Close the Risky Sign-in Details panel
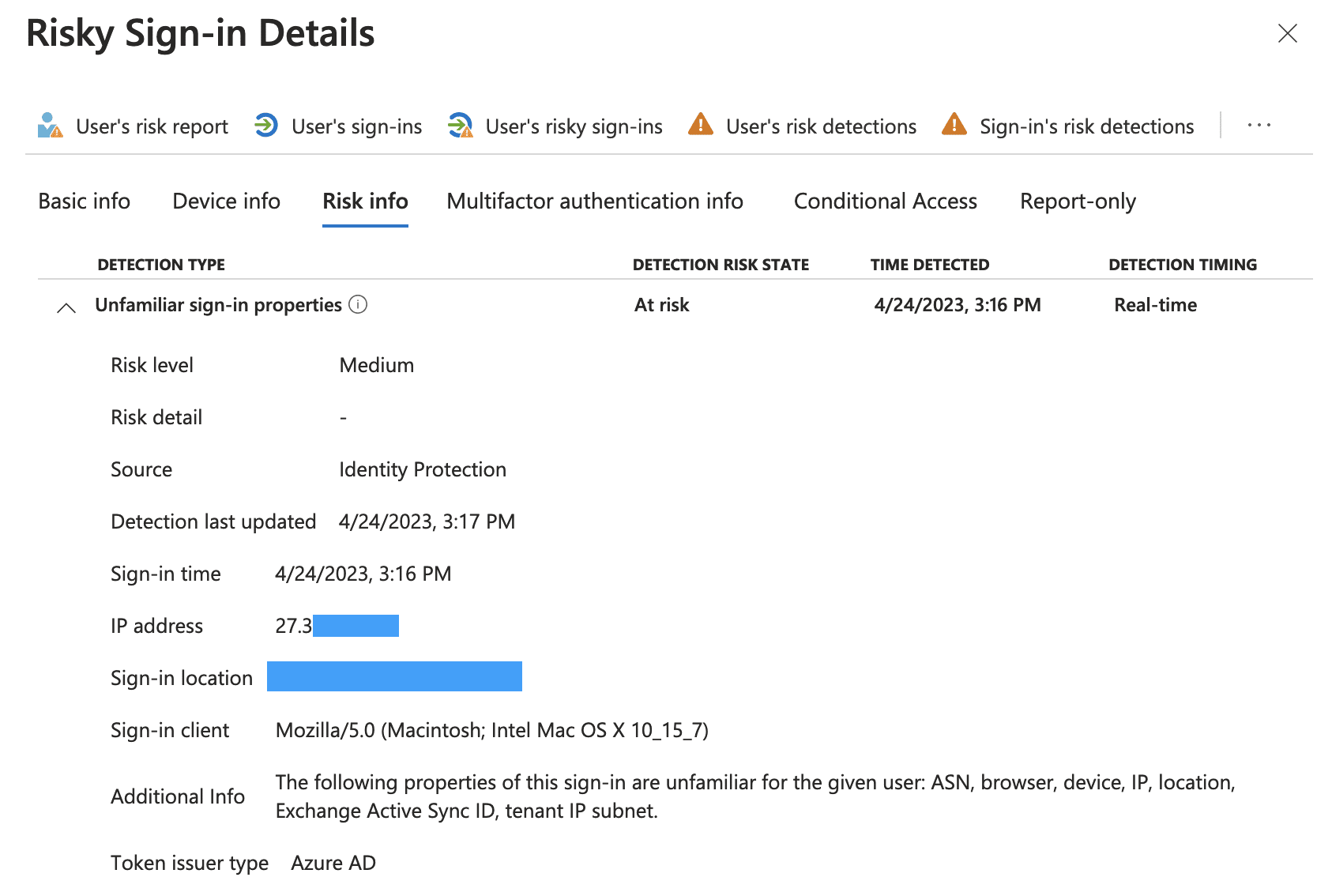 [1287, 33]
